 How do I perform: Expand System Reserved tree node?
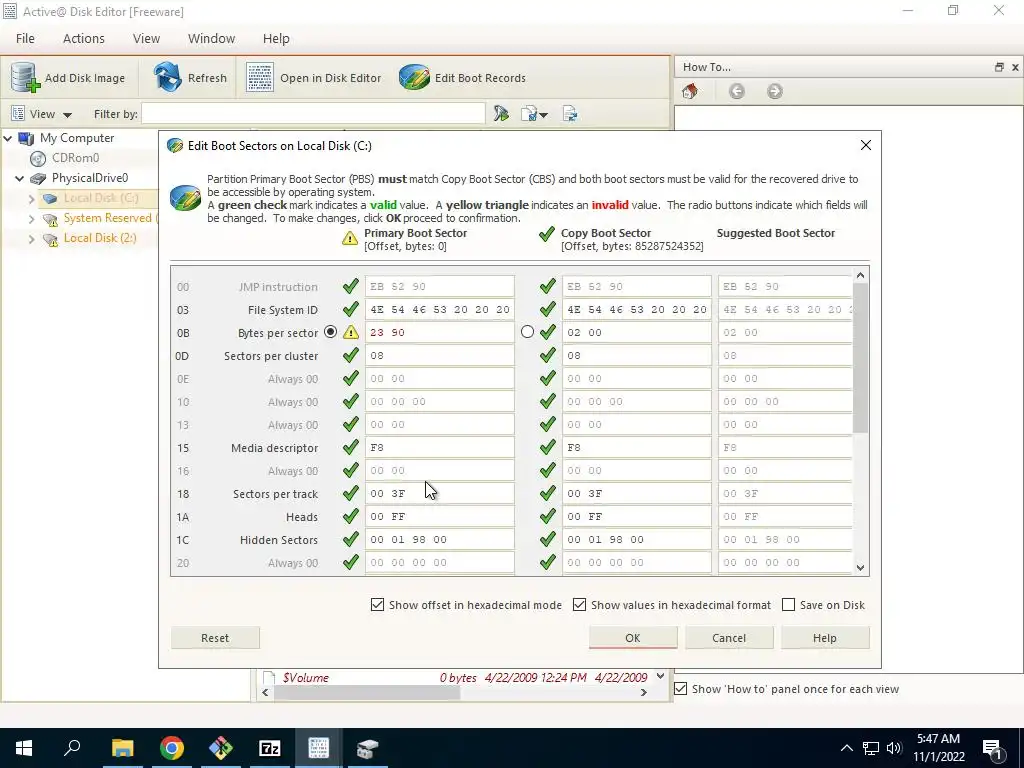[31, 219]
